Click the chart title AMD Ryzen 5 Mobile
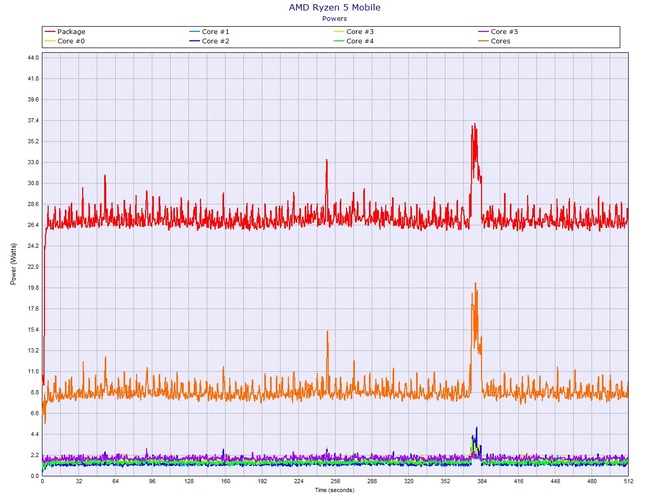This screenshot has height=502, width=670. pyautogui.click(x=335, y=7)
